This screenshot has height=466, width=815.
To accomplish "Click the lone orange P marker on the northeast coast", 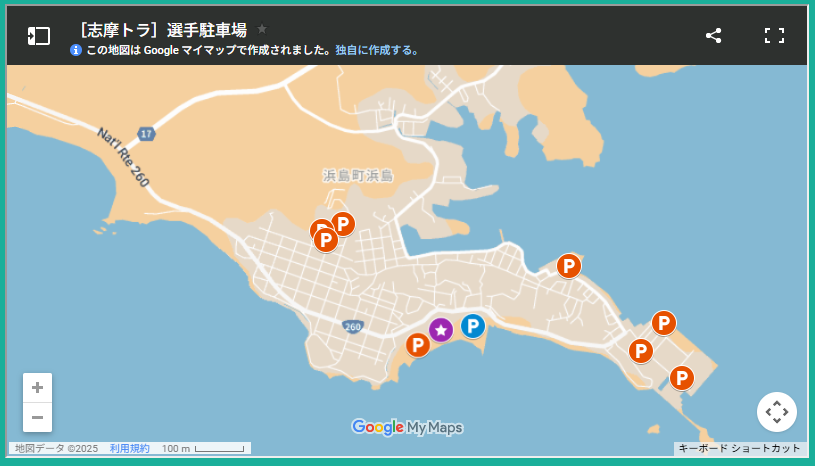I will point(568,265).
